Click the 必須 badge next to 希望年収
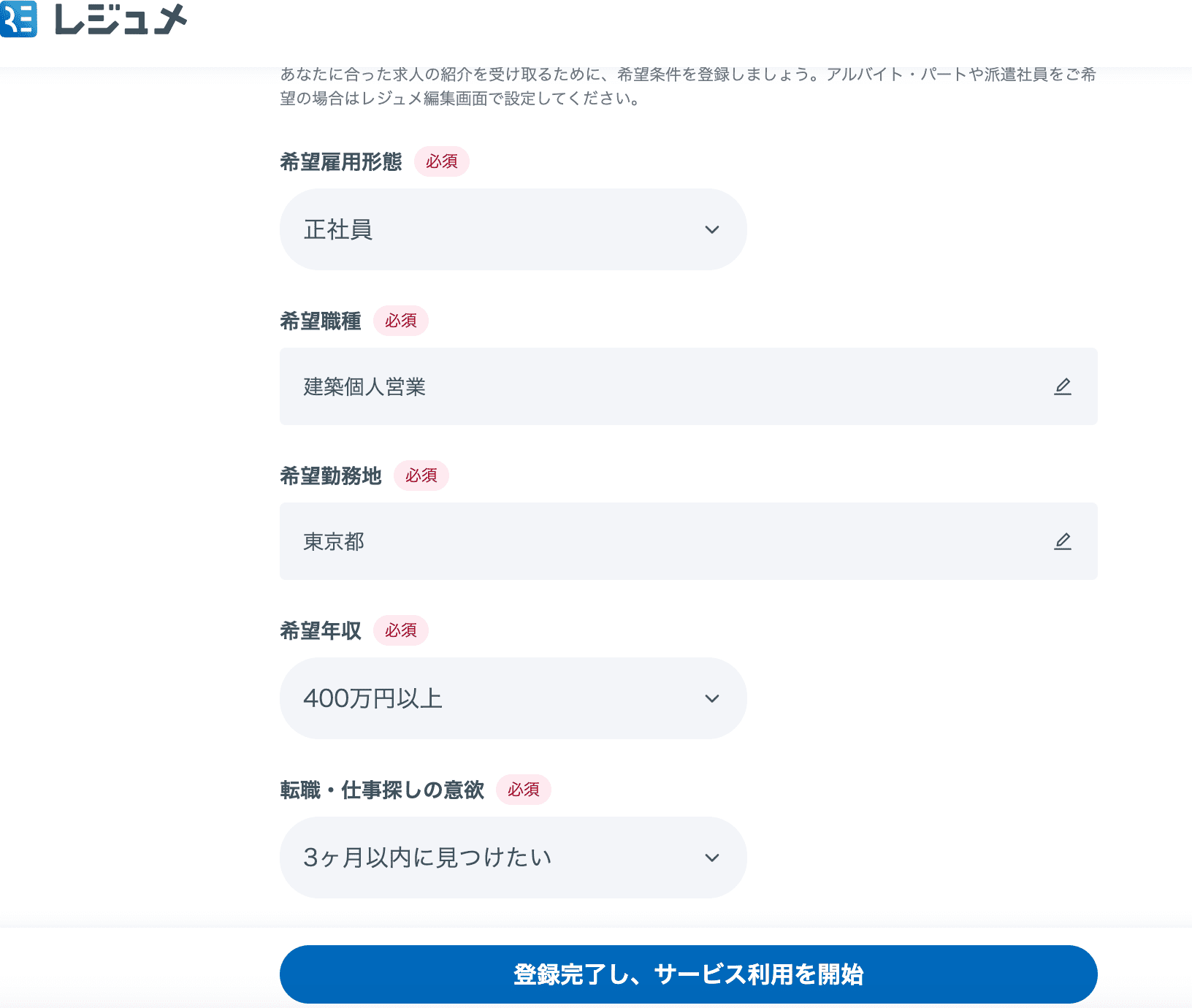The width and height of the screenshot is (1192, 1008). point(400,630)
